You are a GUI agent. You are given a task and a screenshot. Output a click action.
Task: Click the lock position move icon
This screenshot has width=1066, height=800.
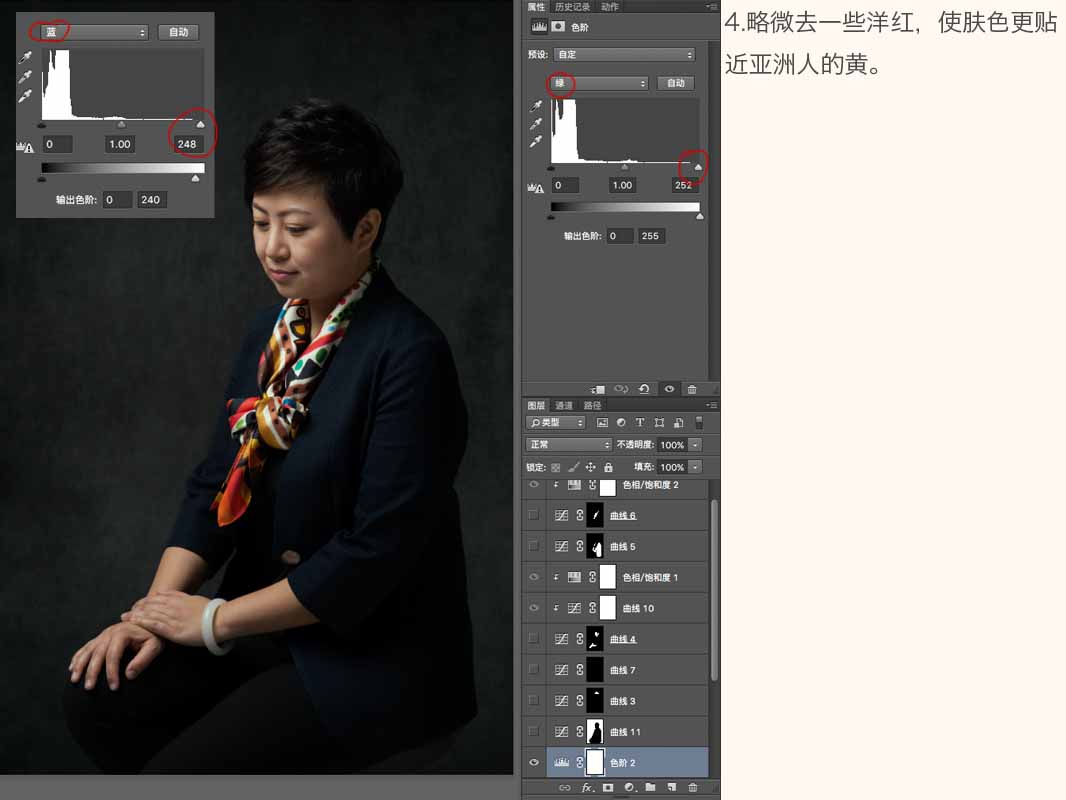point(590,467)
